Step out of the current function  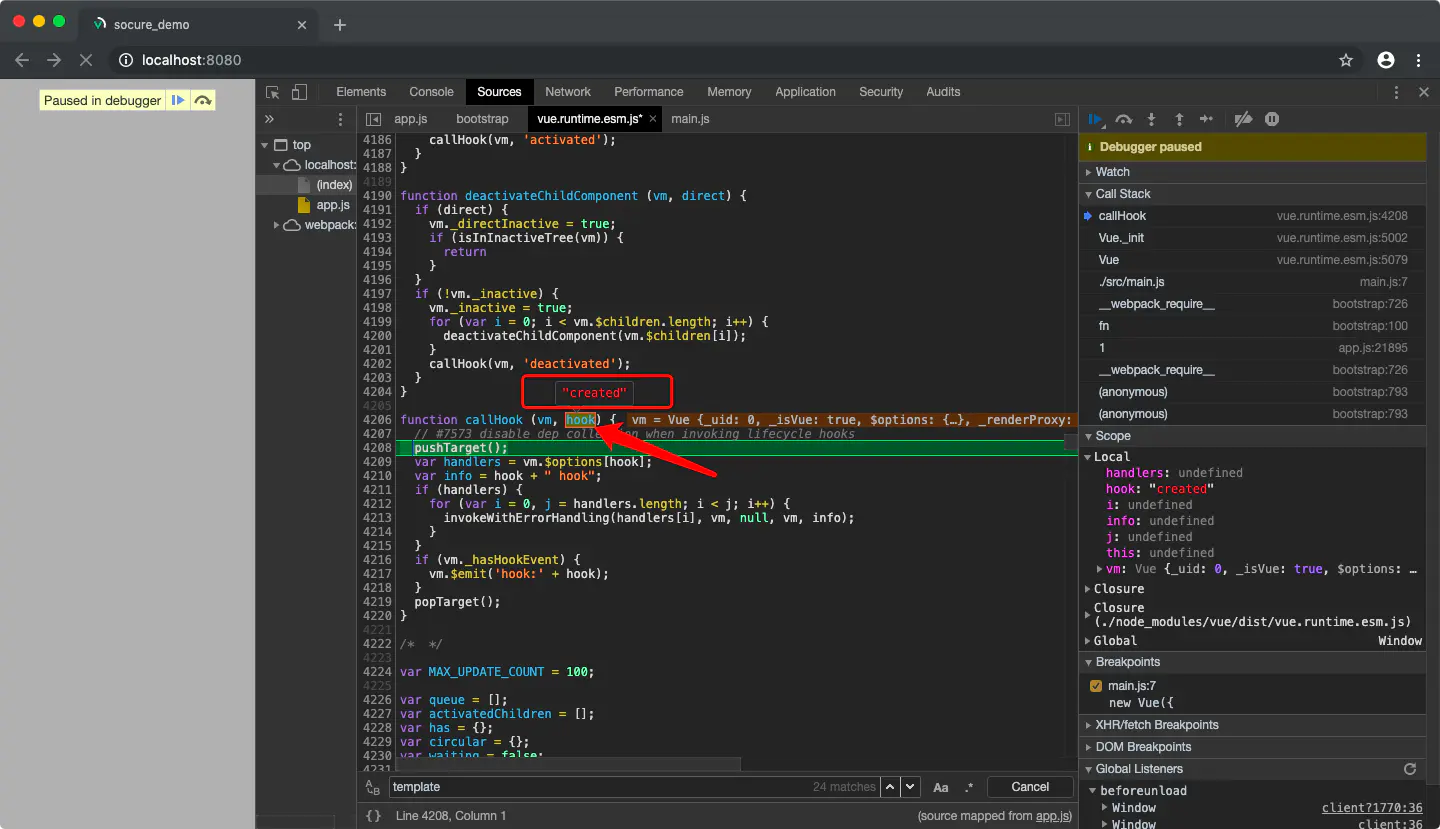point(1179,119)
